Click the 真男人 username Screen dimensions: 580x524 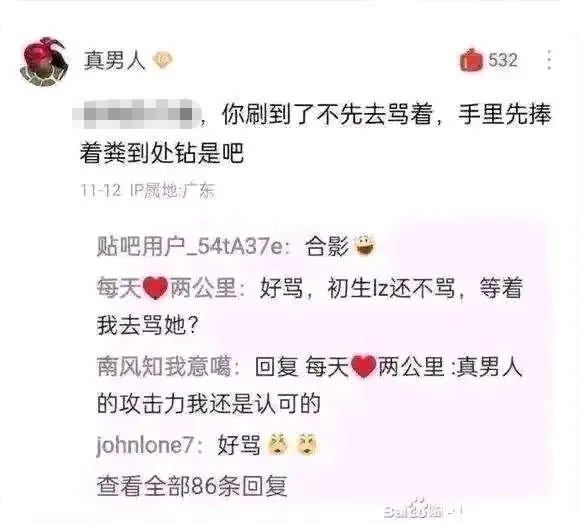click(x=114, y=61)
